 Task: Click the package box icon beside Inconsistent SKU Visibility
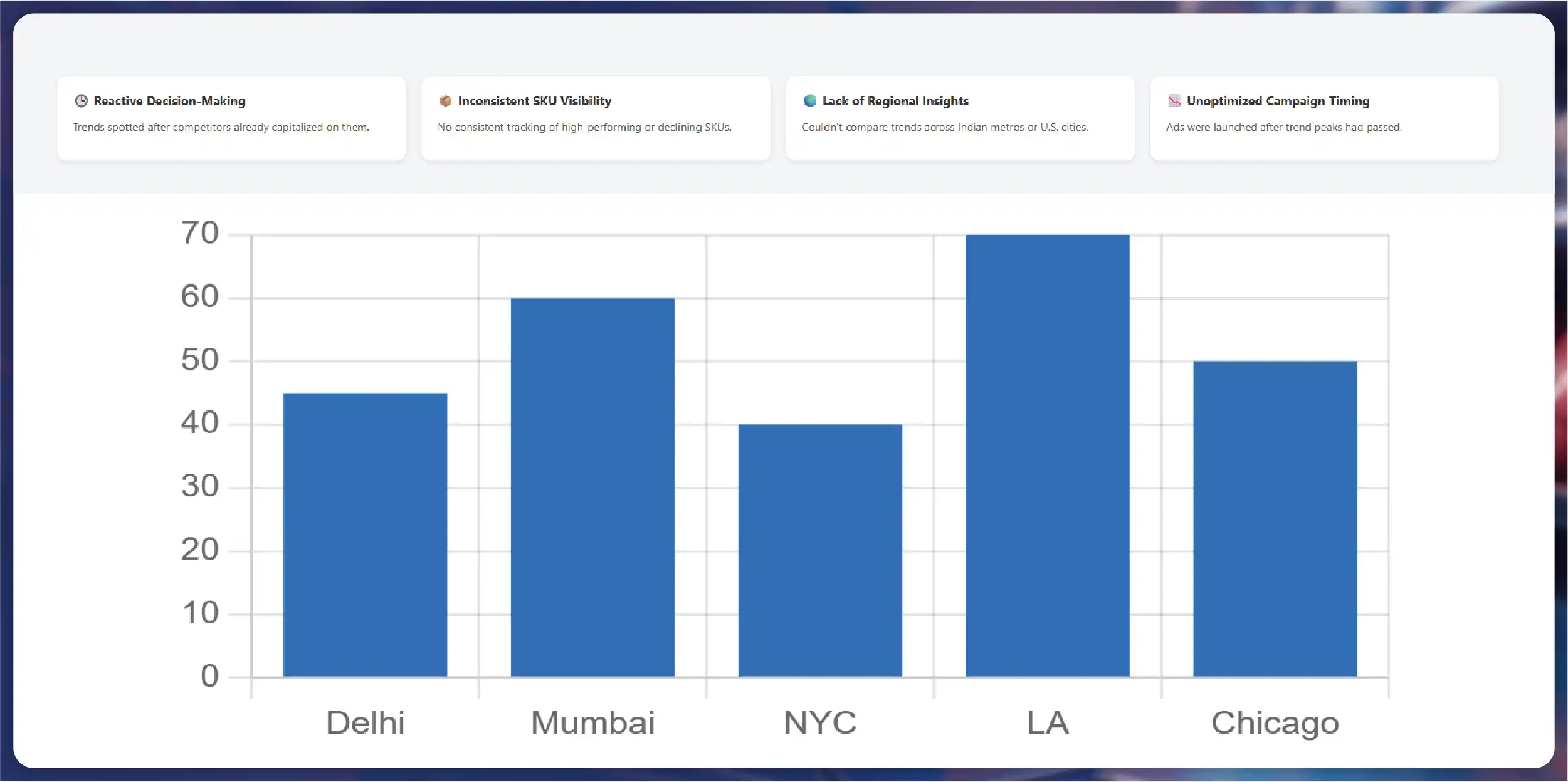(x=445, y=101)
